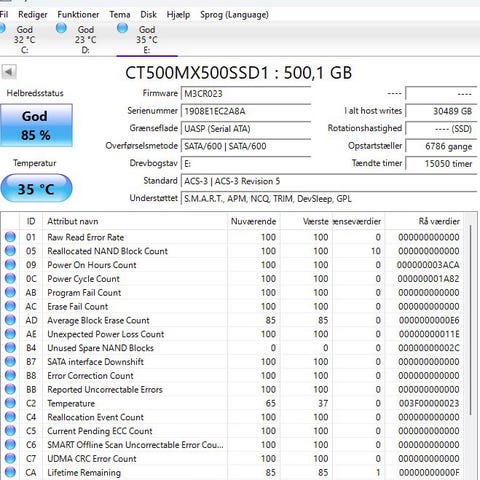Click the attribute list vertical scrollbar

[471, 320]
